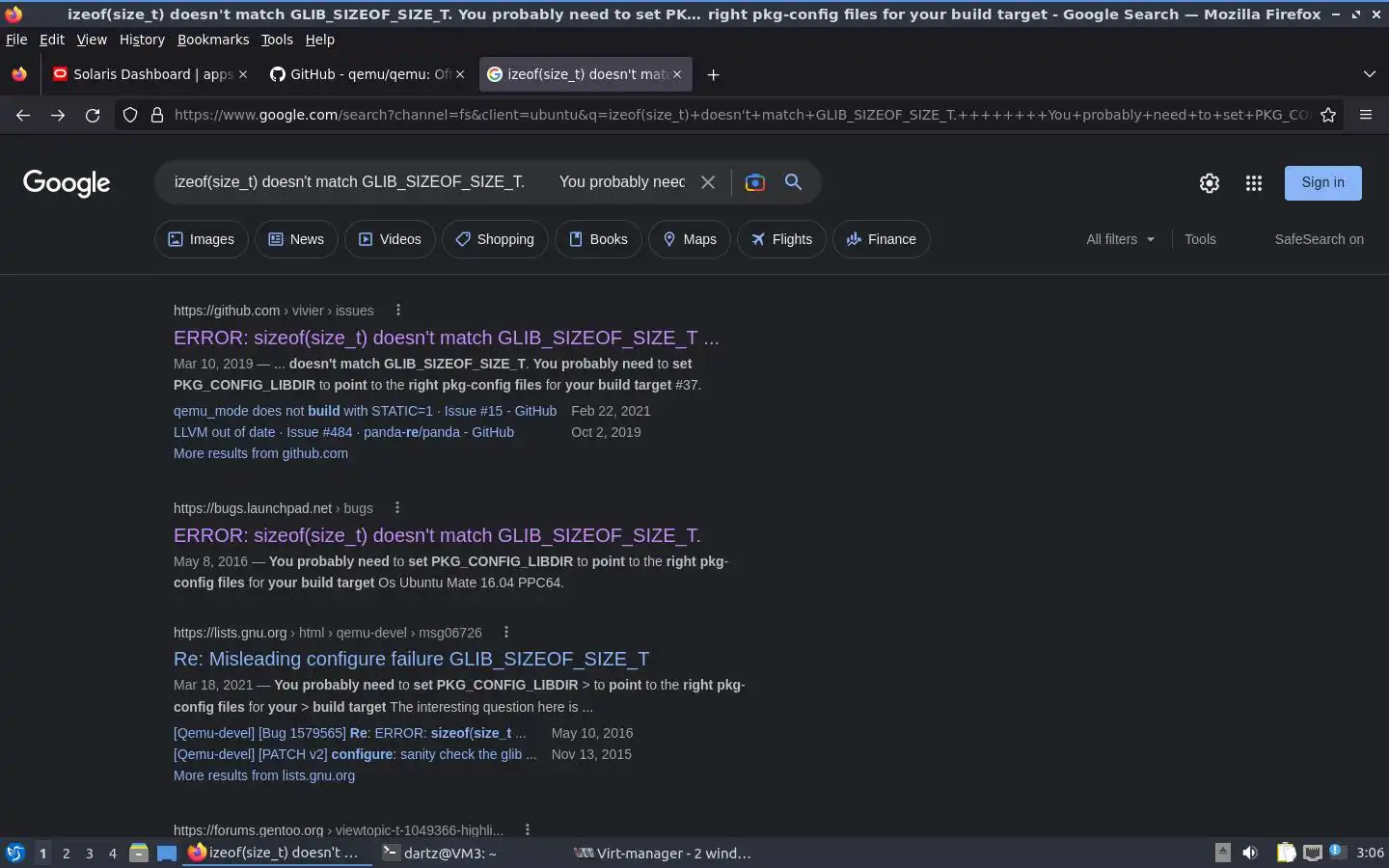Viewport: 1389px width, 868px height.
Task: Open volume control in system tray
Action: [x=1250, y=853]
